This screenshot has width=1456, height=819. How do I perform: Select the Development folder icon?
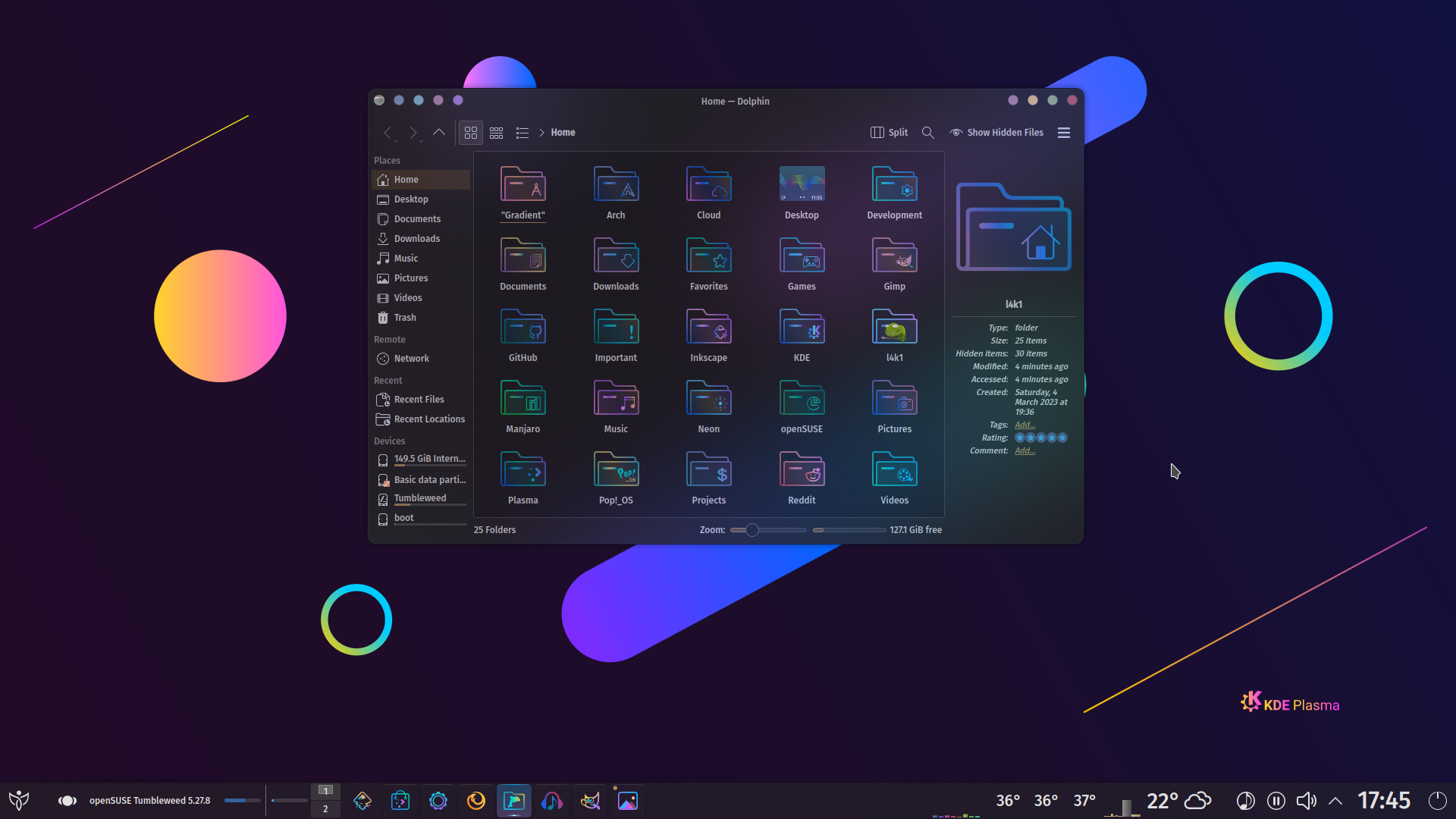[895, 184]
